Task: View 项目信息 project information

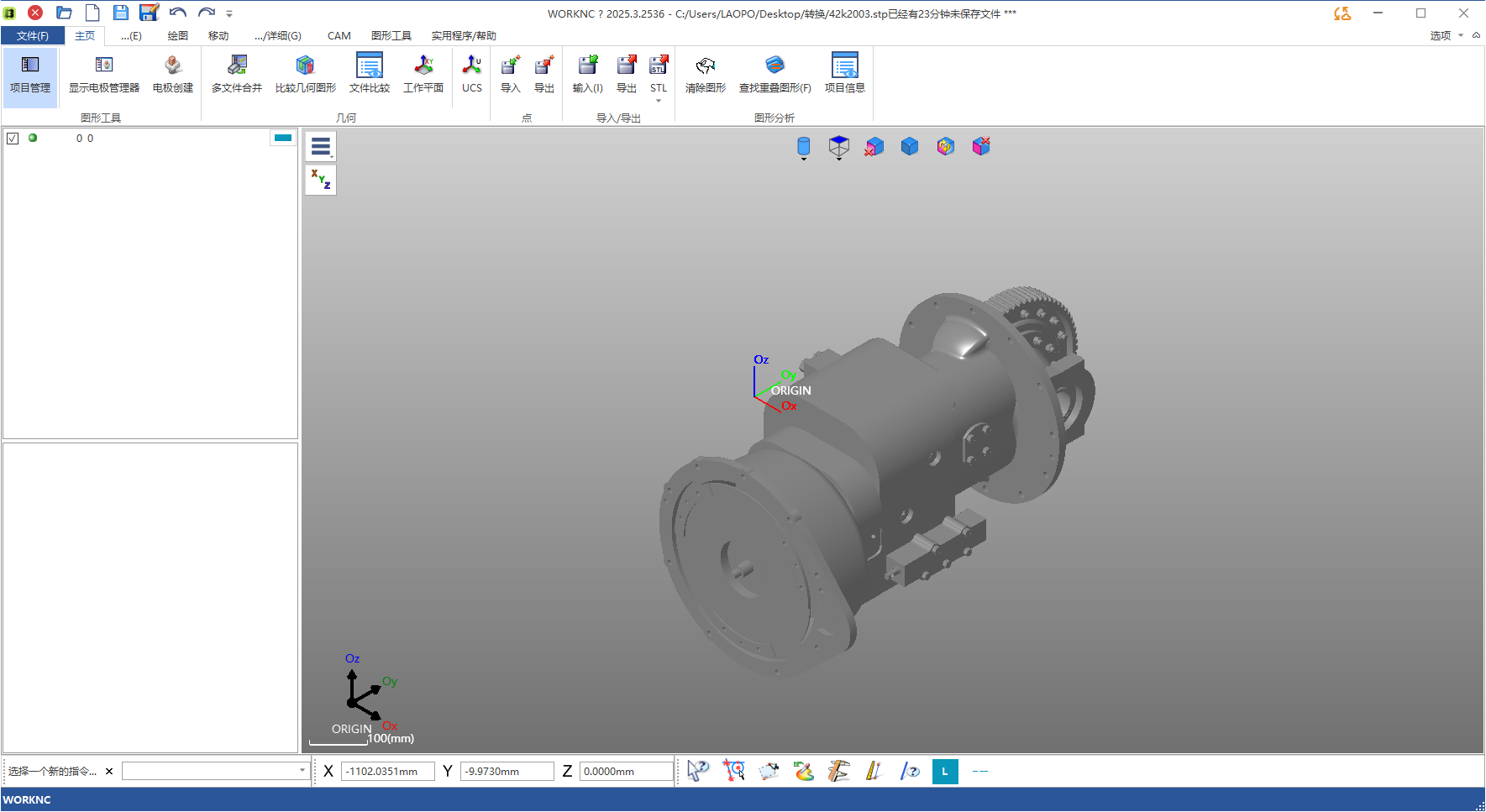Action: 843,74
